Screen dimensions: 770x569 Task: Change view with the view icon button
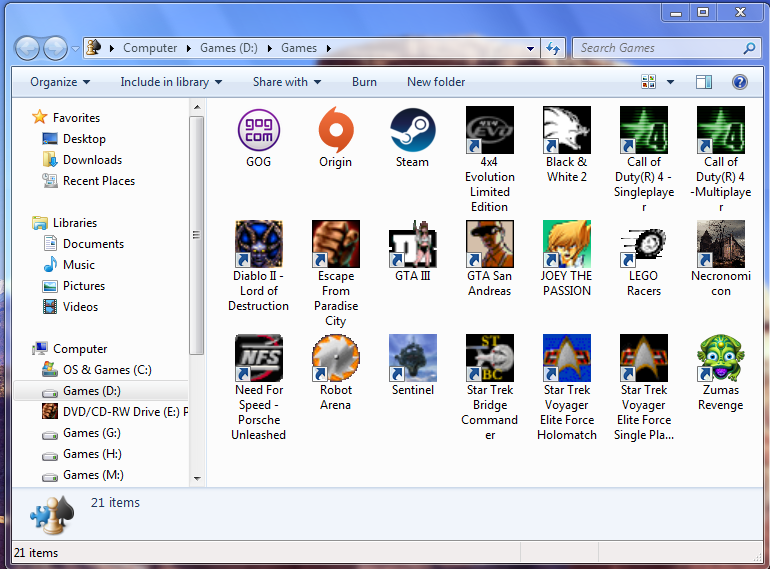click(648, 81)
